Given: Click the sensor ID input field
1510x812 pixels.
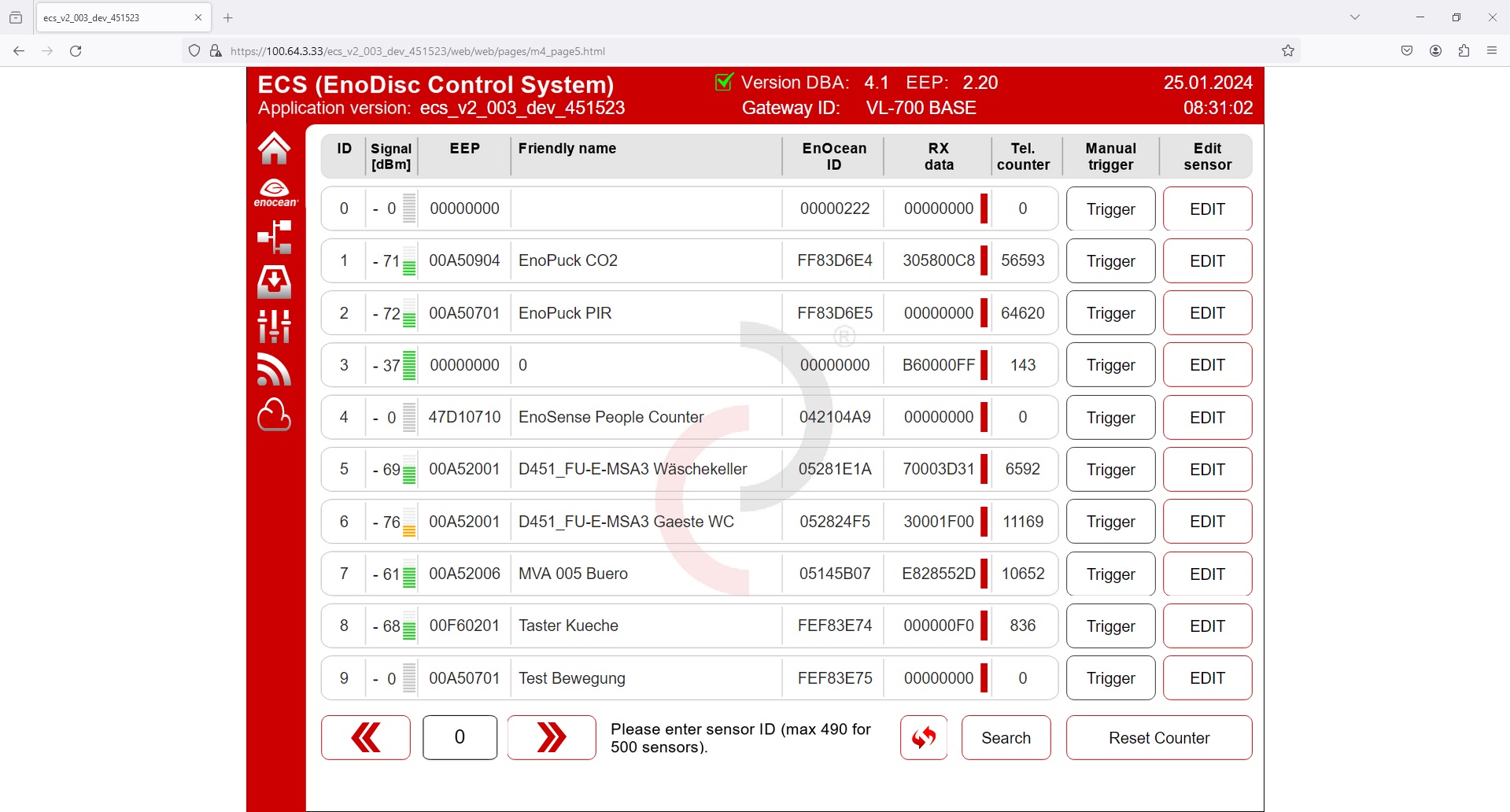Looking at the screenshot, I should point(460,737).
